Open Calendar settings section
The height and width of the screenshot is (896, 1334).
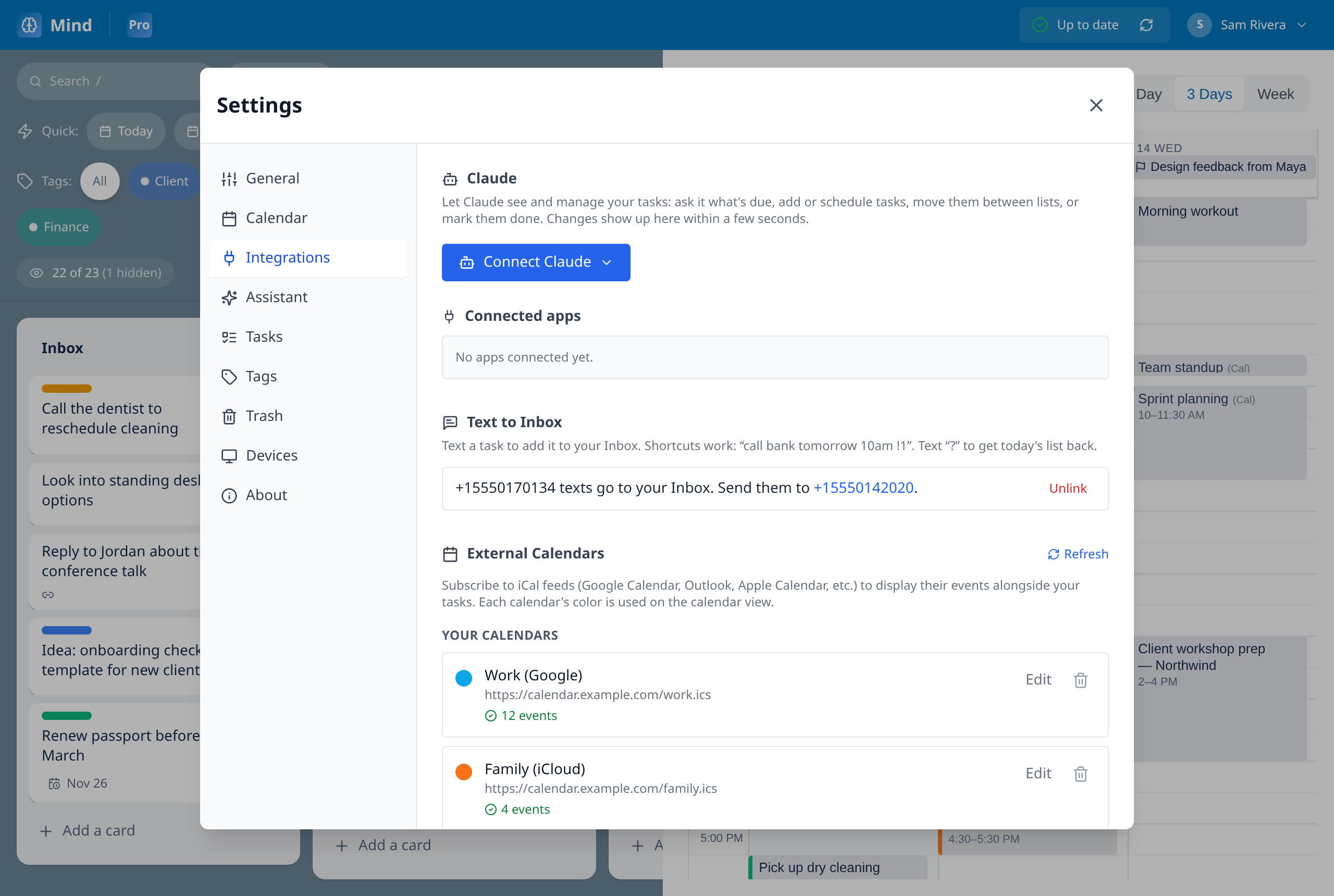[308, 218]
